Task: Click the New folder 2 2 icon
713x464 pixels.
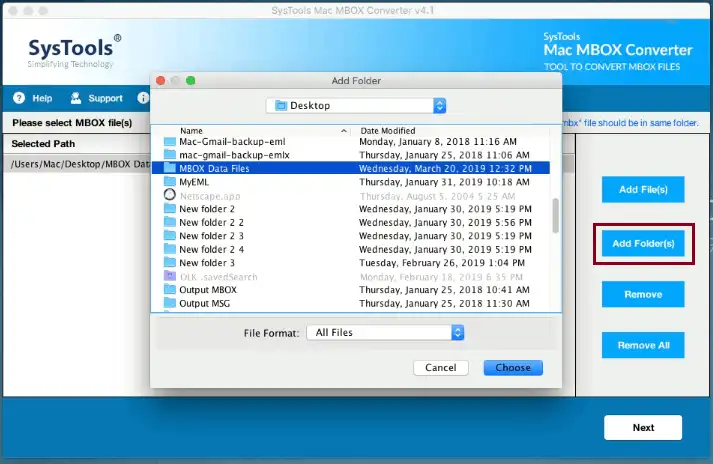Action: [x=170, y=222]
